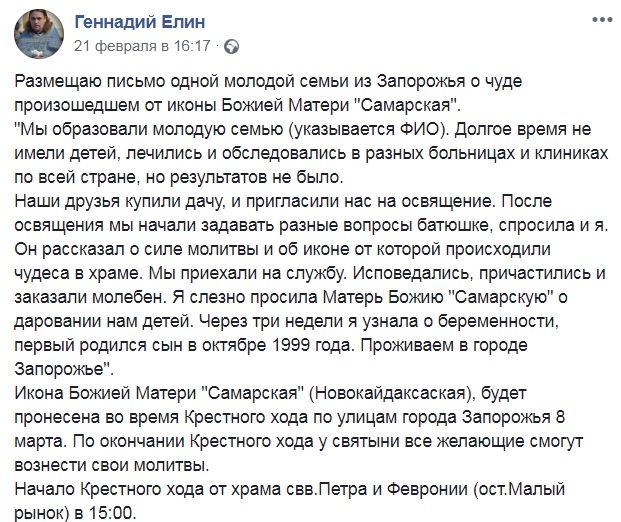Click the line about Крестного хода по улицам города
621x522 pixels.
[290, 417]
